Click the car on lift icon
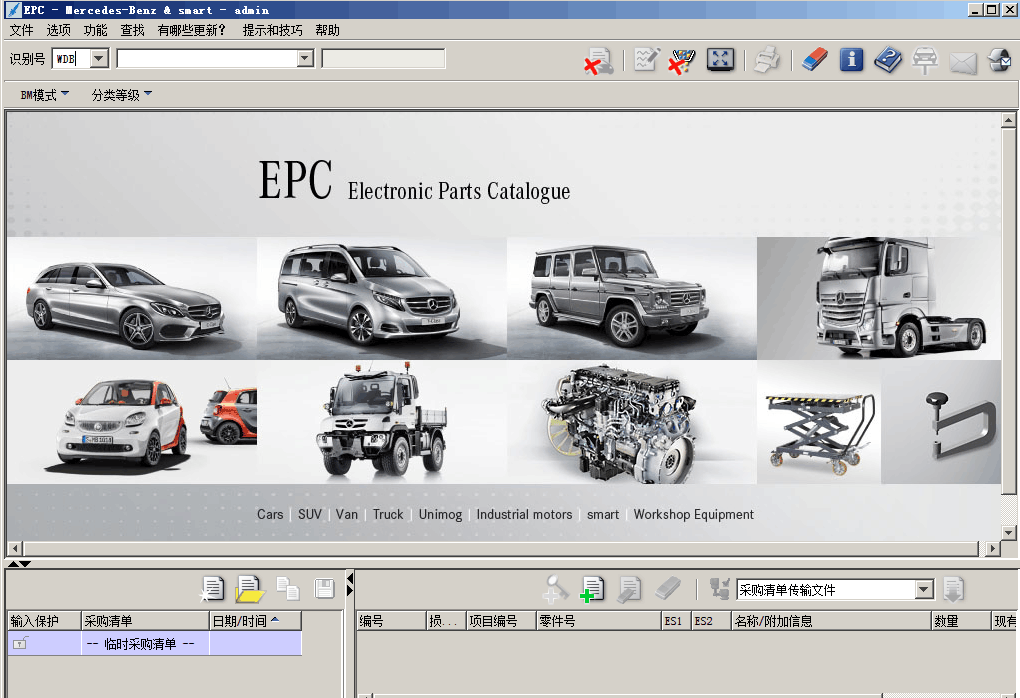 [x=924, y=60]
